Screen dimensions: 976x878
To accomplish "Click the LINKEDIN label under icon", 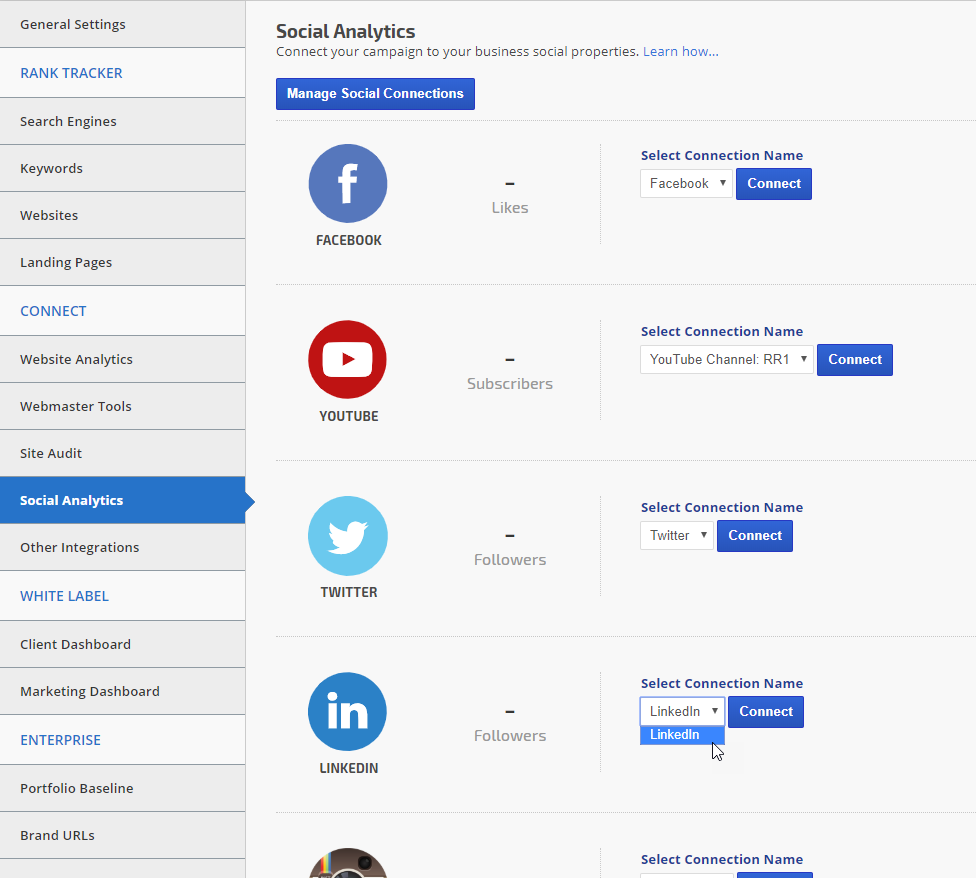I will click(x=349, y=768).
